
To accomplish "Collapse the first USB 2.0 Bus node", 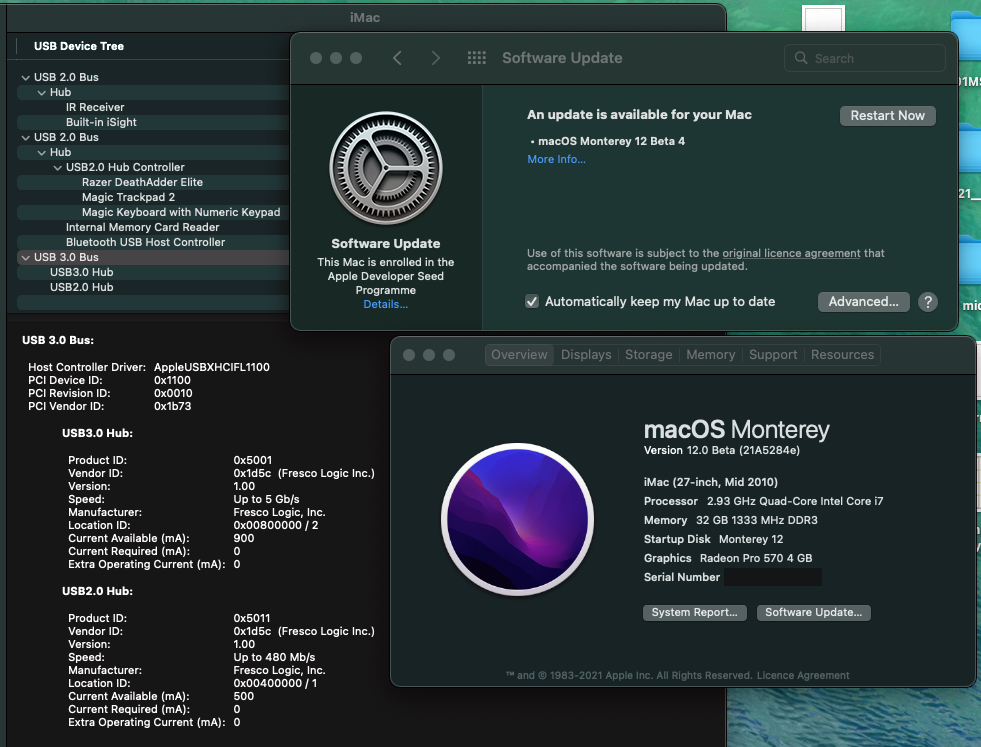I will pos(25,77).
